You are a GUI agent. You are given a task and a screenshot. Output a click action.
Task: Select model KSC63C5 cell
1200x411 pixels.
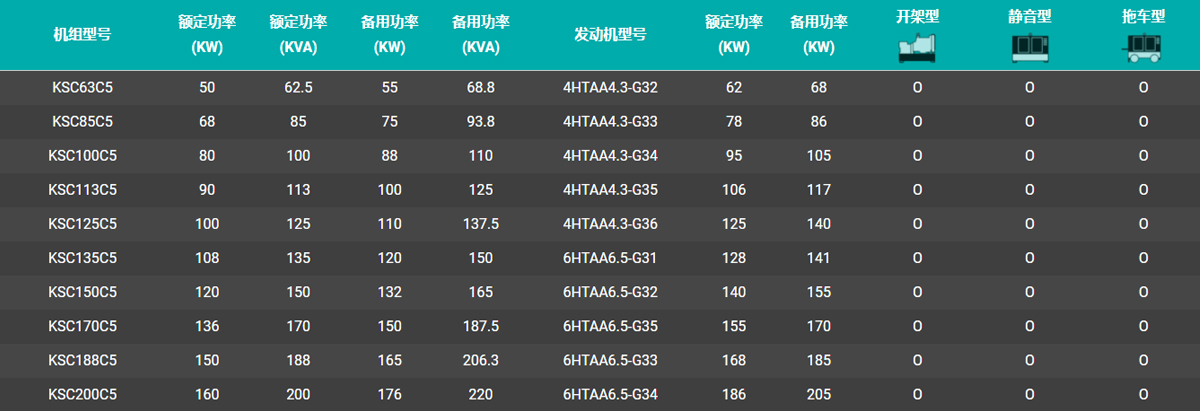[x=82, y=88]
